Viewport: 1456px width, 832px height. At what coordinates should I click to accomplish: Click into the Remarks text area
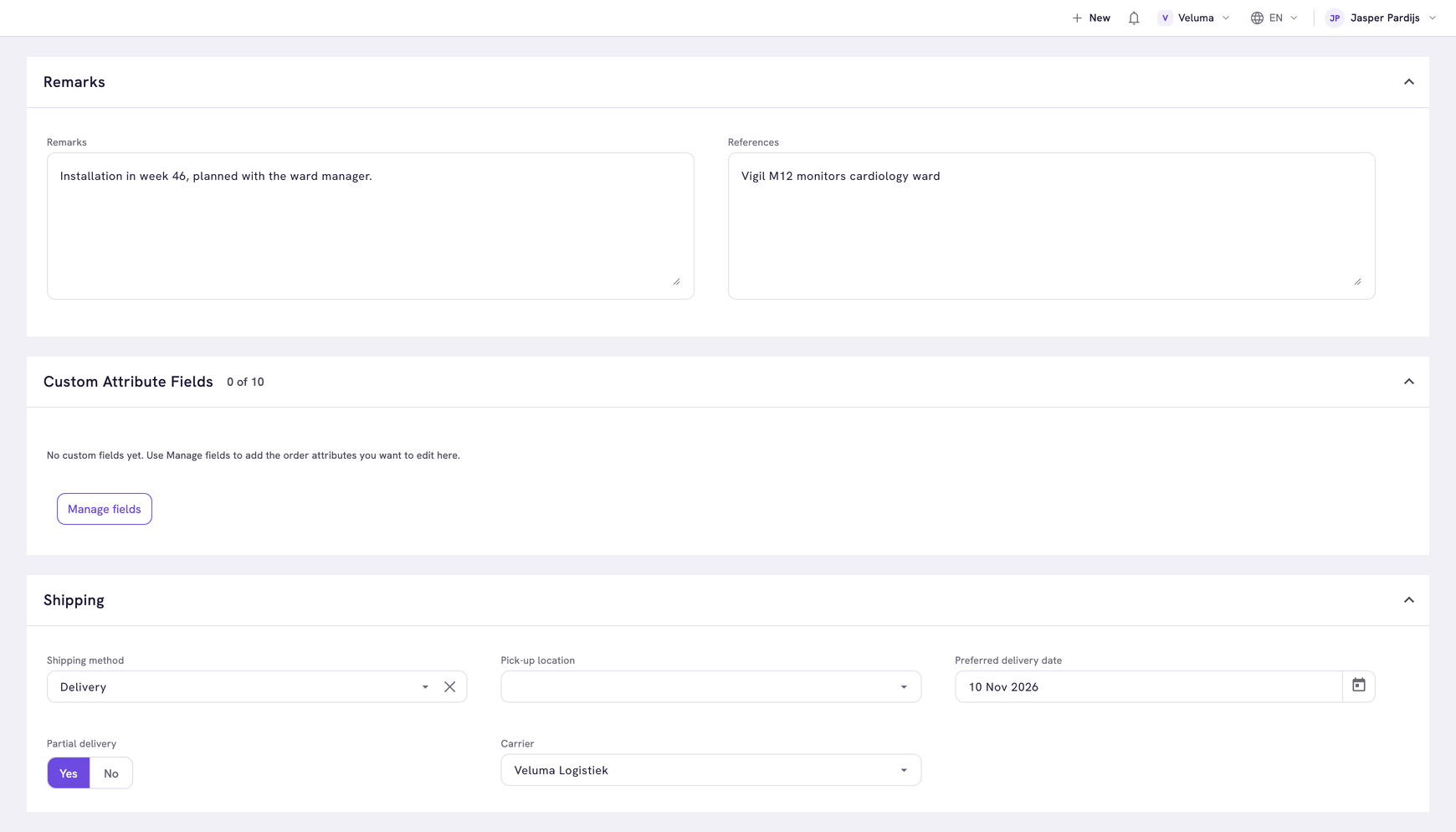pyautogui.click(x=371, y=226)
